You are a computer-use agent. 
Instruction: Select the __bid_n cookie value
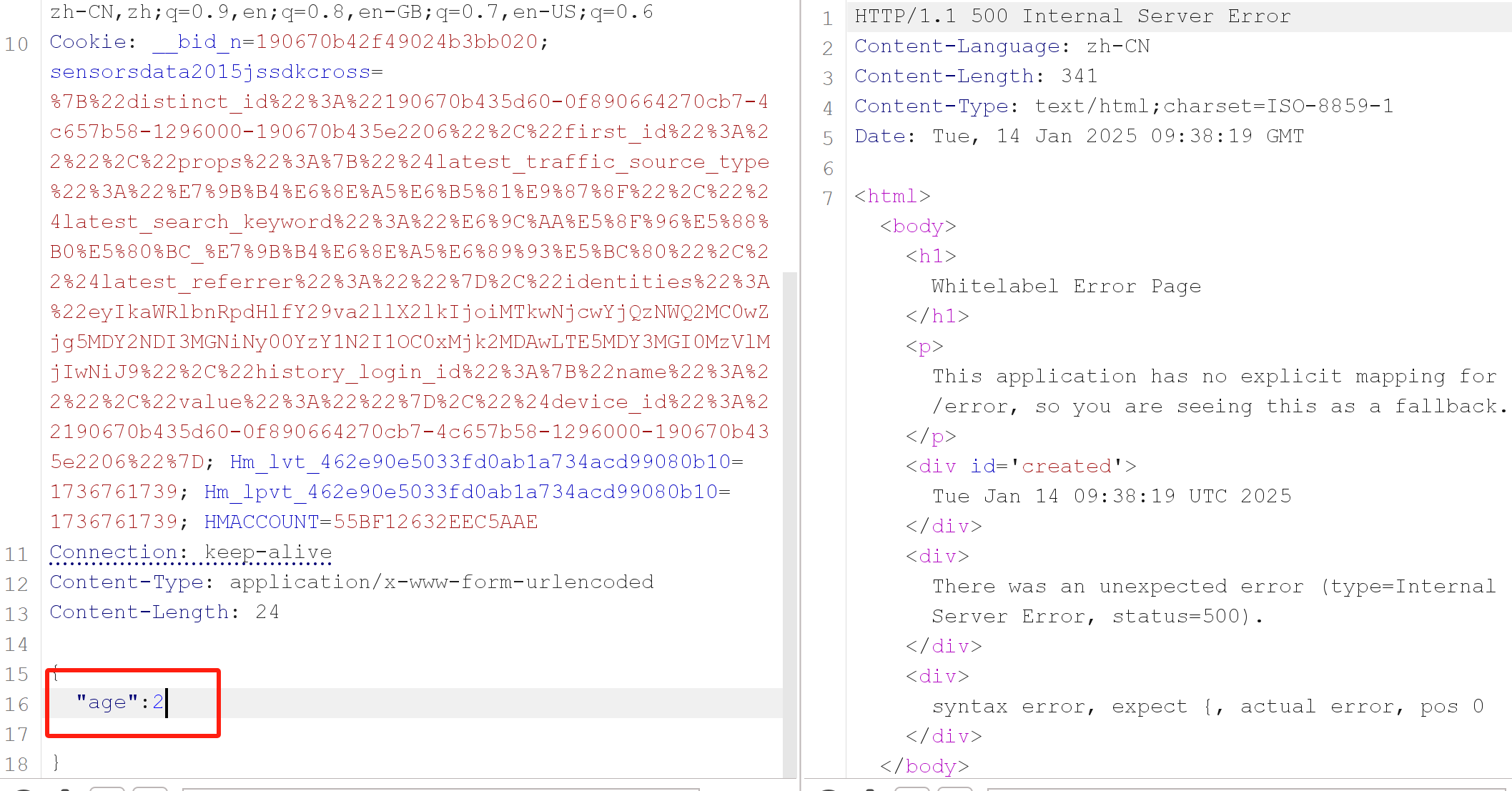click(x=397, y=42)
